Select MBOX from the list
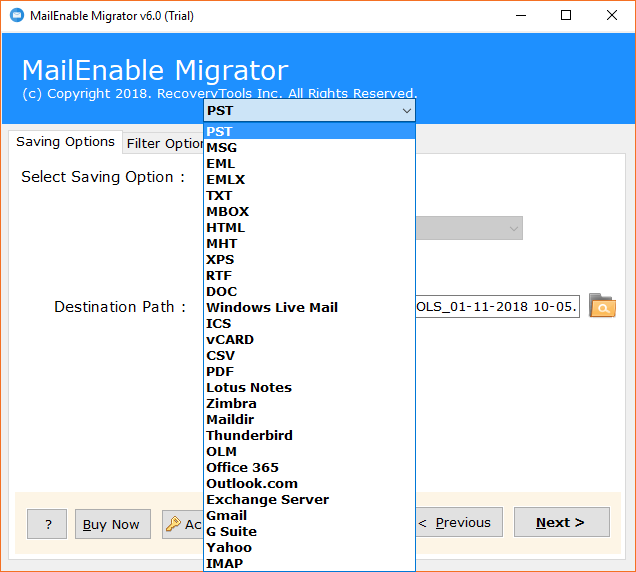The image size is (636, 572). [x=309, y=211]
